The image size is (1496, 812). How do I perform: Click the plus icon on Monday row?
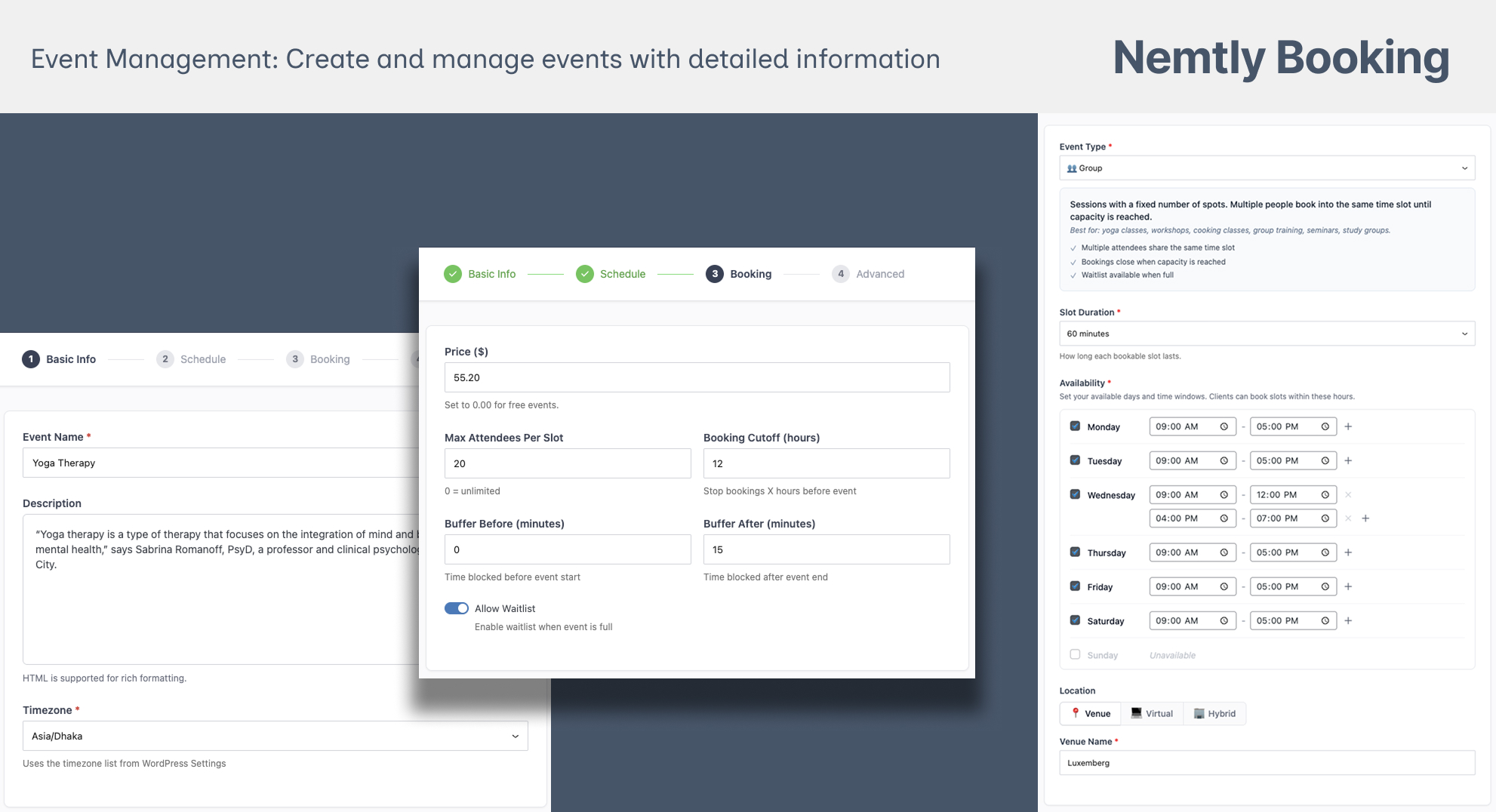(x=1348, y=426)
